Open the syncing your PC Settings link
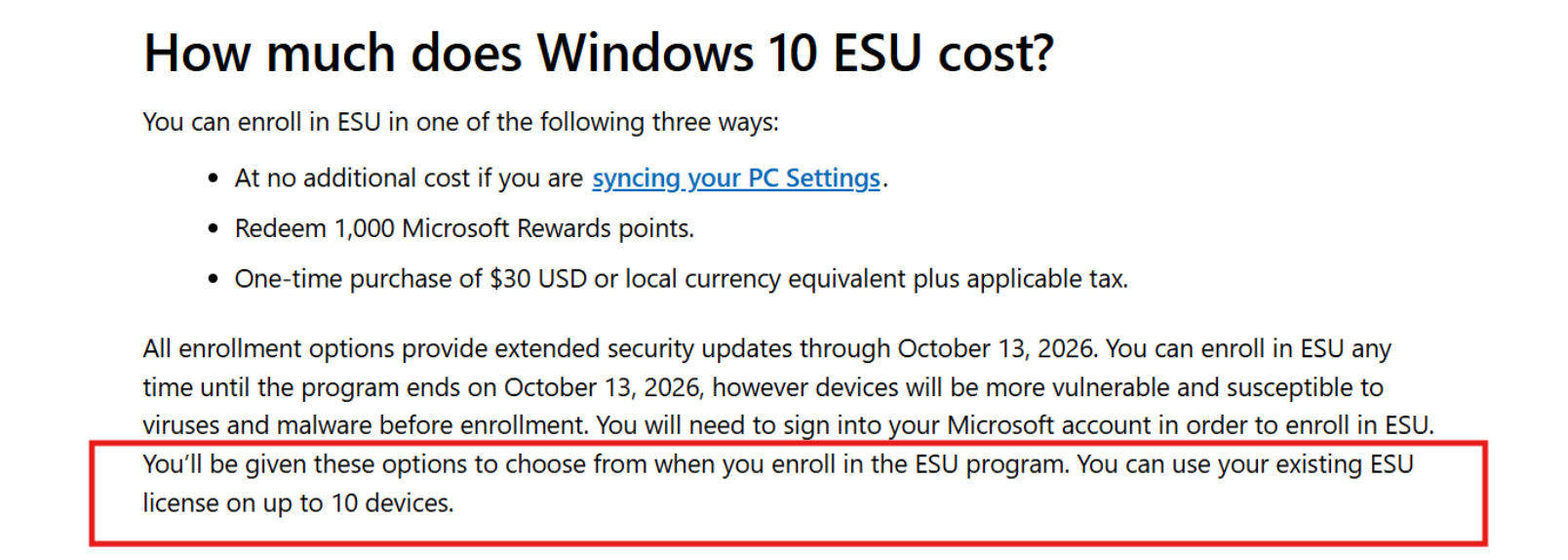Viewport: 1568px width, 560px height. coord(736,179)
